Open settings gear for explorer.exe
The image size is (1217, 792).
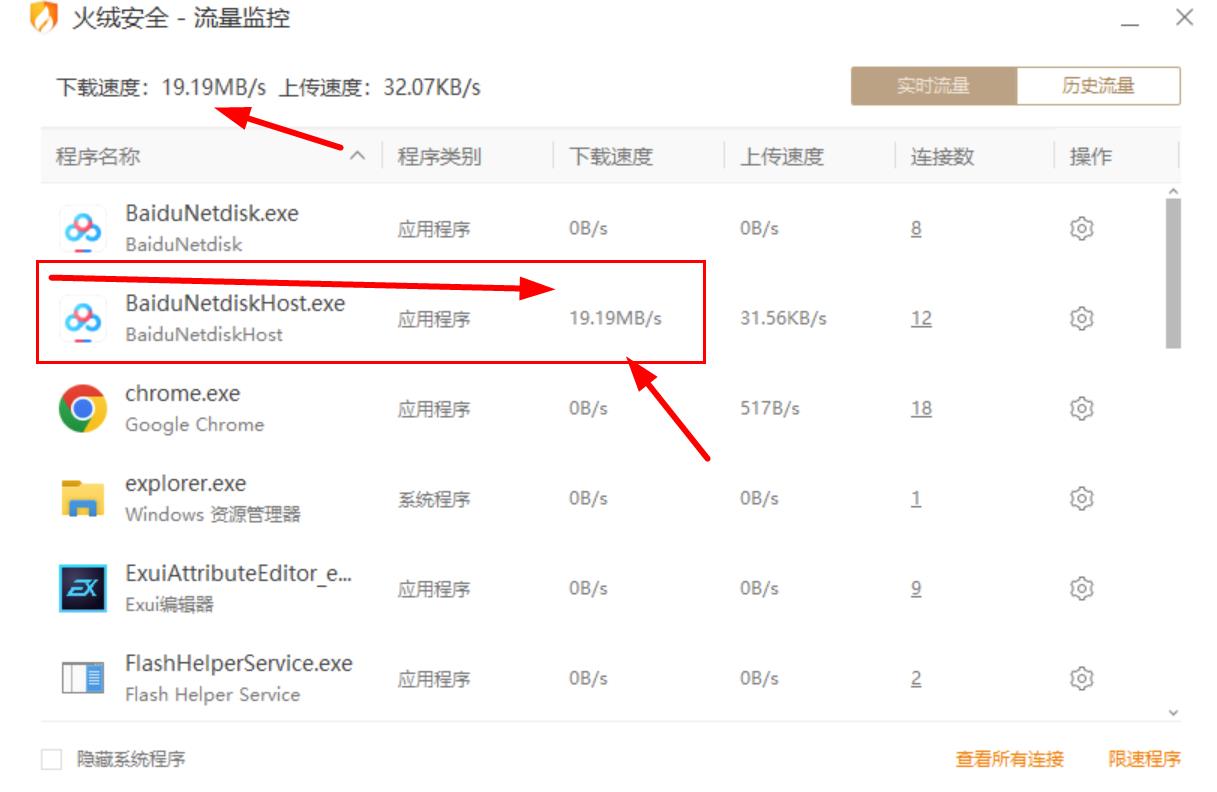pos(1081,498)
